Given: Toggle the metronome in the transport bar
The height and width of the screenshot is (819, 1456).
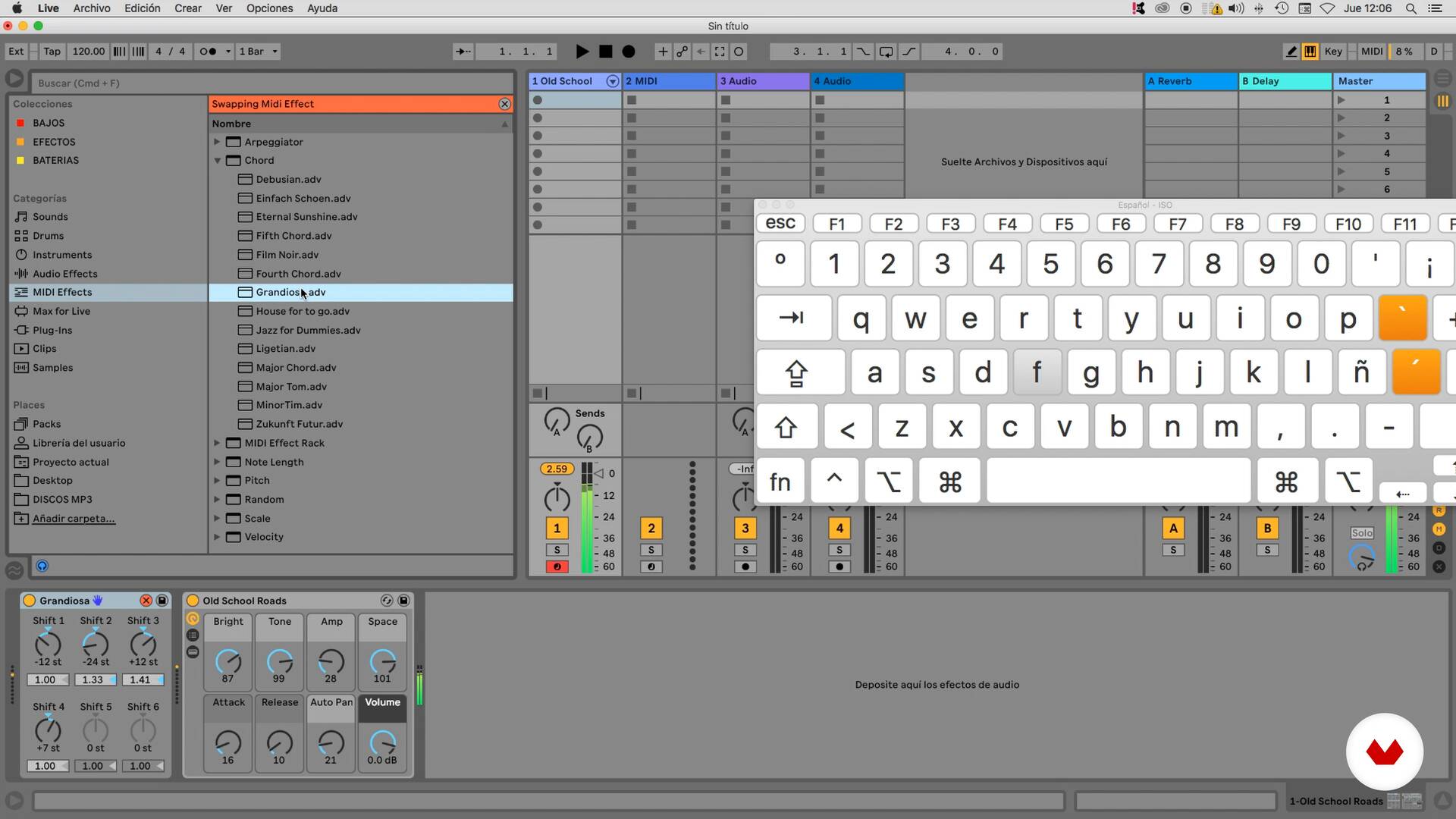Looking at the screenshot, I should click(x=208, y=52).
